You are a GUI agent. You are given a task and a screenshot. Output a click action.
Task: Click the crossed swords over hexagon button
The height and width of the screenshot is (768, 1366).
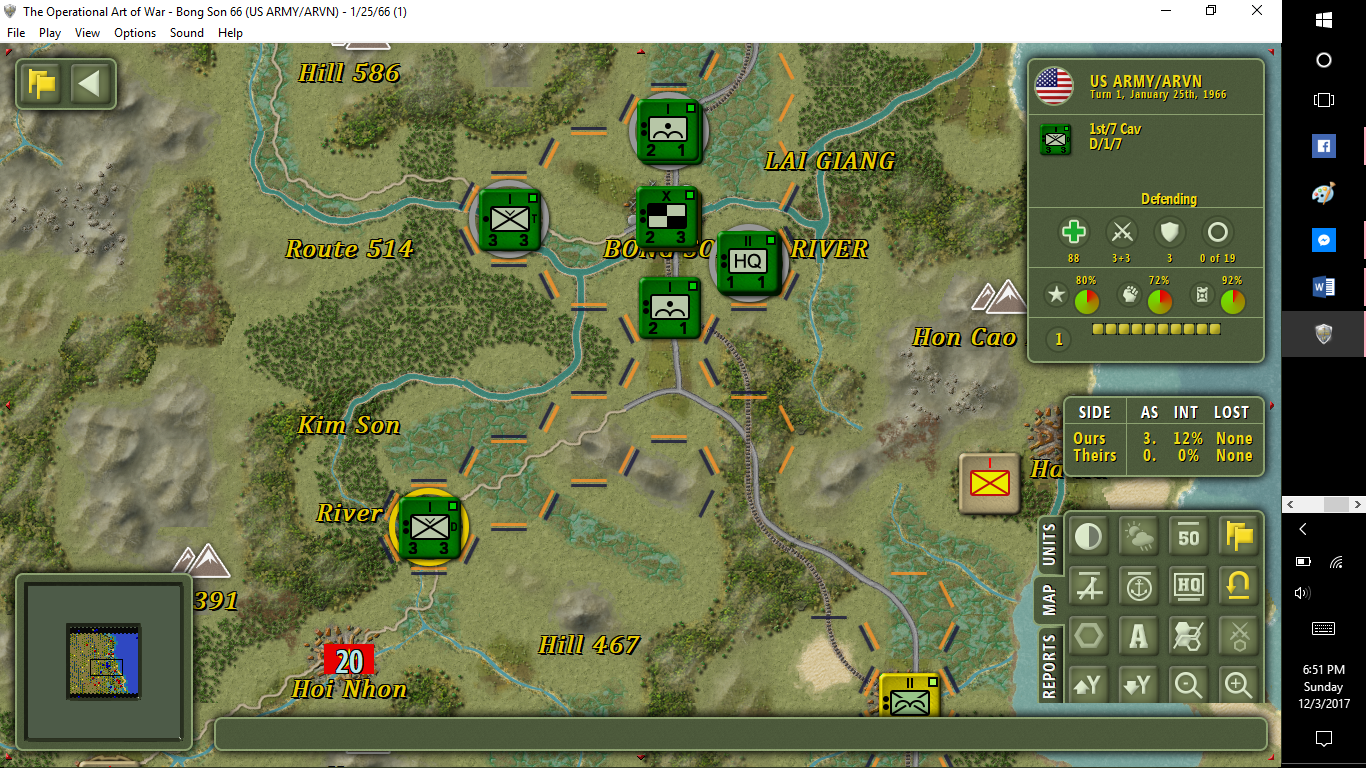click(1239, 636)
